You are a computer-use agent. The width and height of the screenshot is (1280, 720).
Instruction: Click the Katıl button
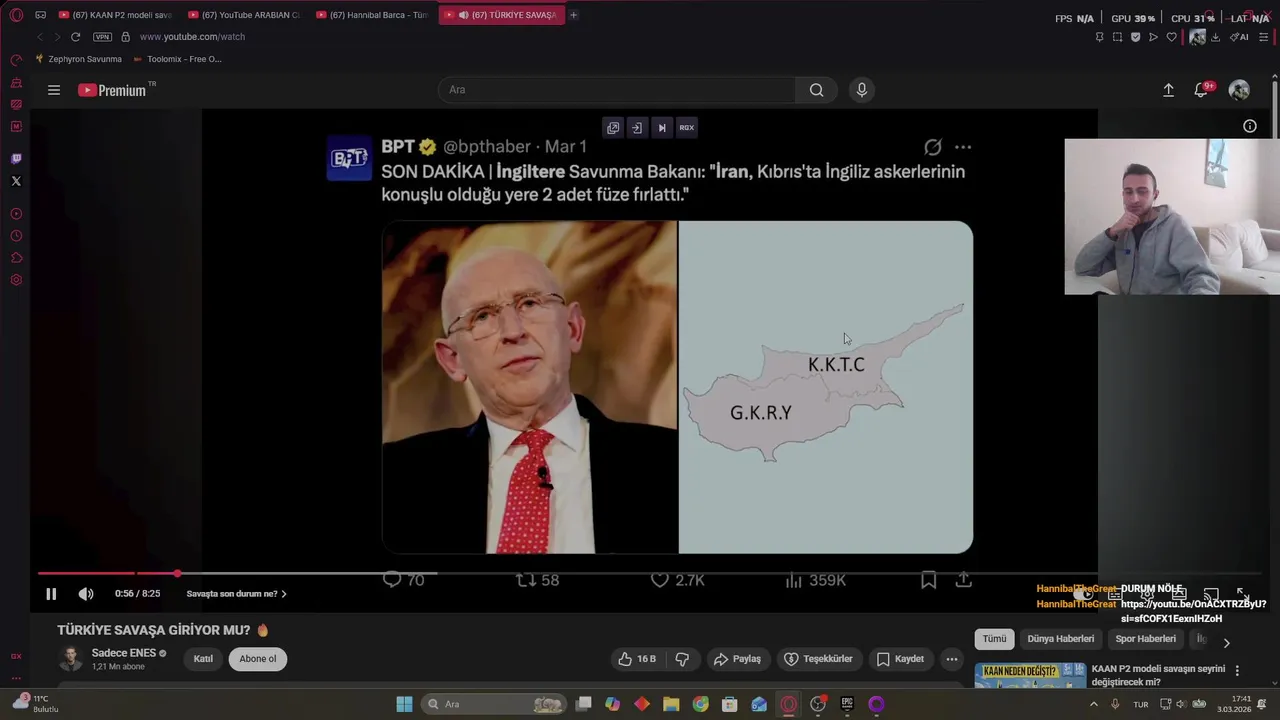click(203, 659)
